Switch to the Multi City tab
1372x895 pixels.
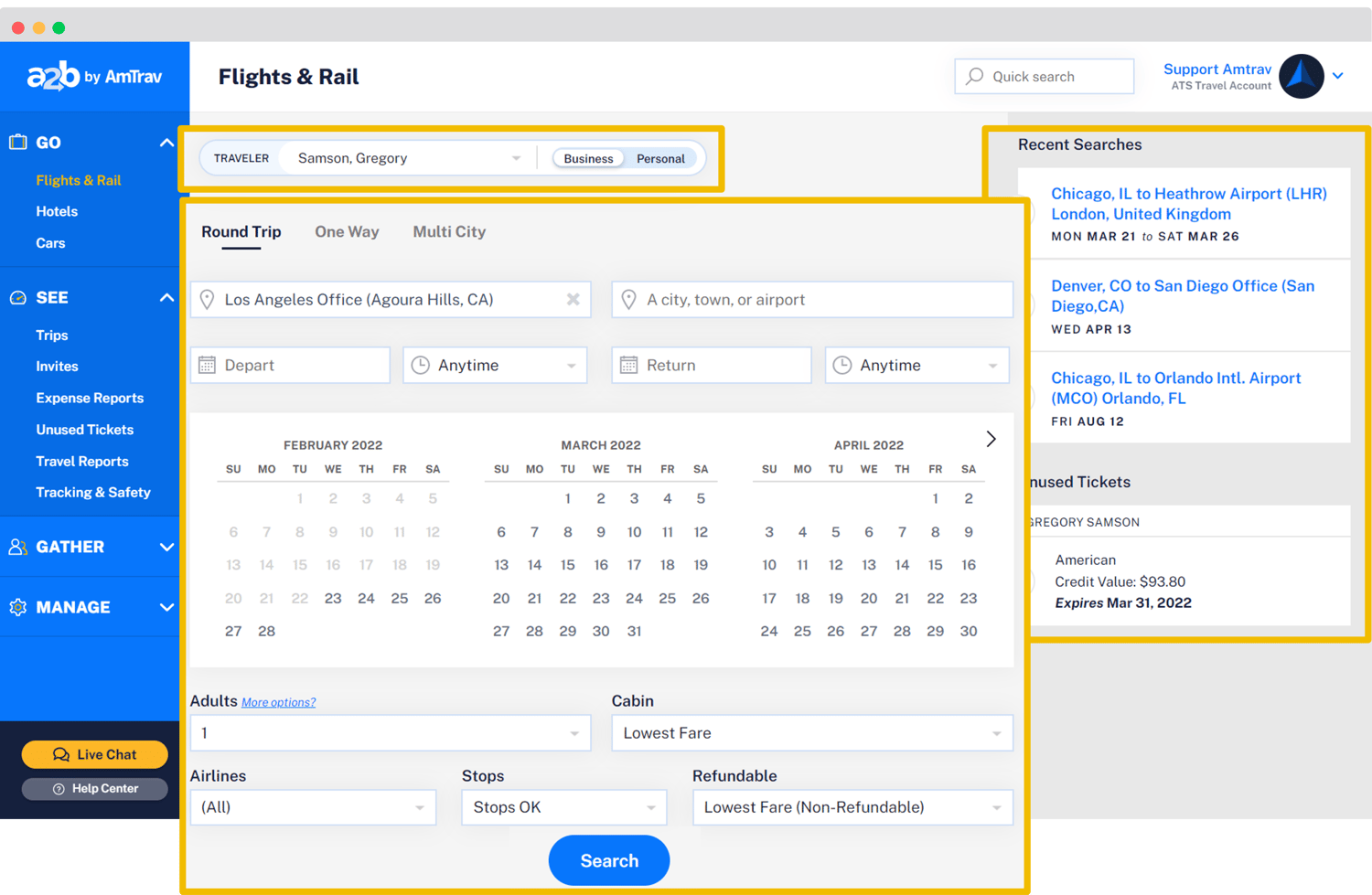tap(449, 232)
